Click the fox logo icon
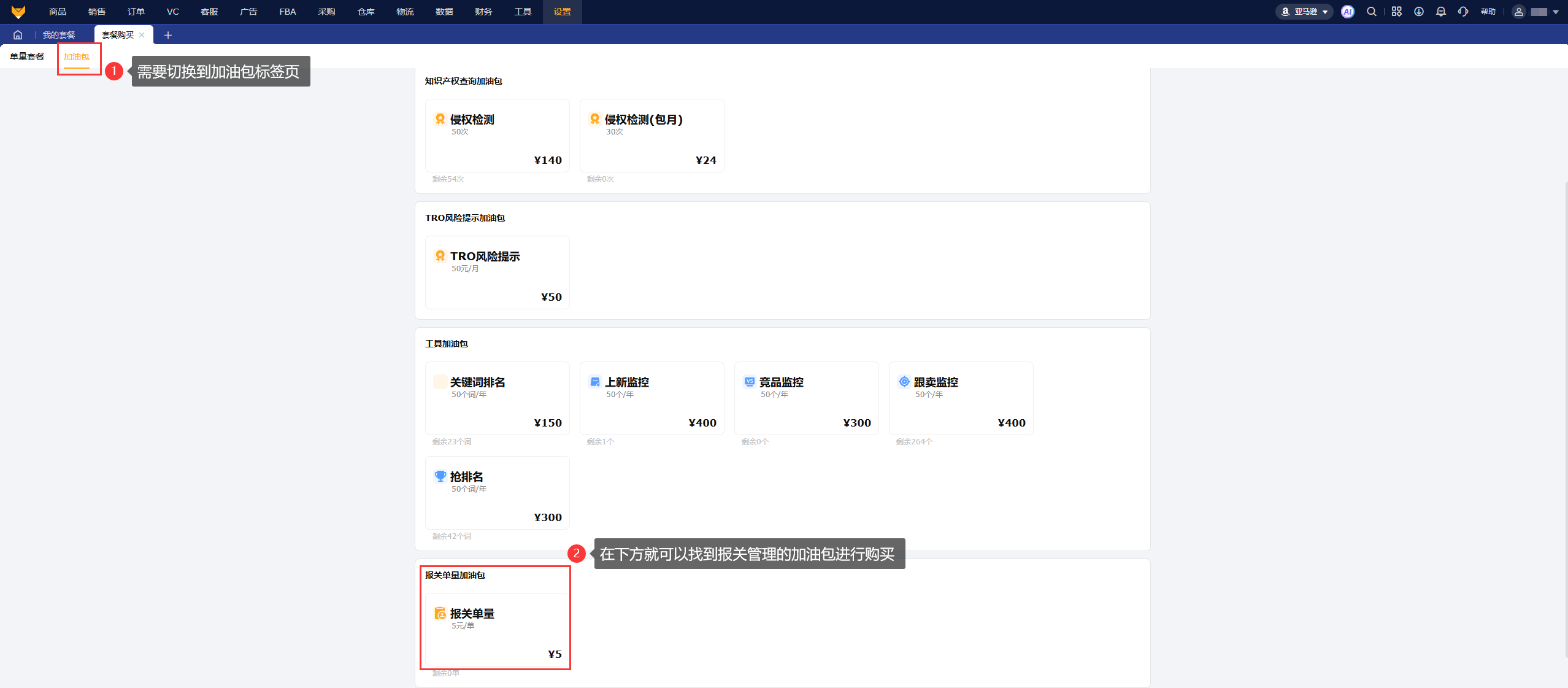 click(x=18, y=12)
